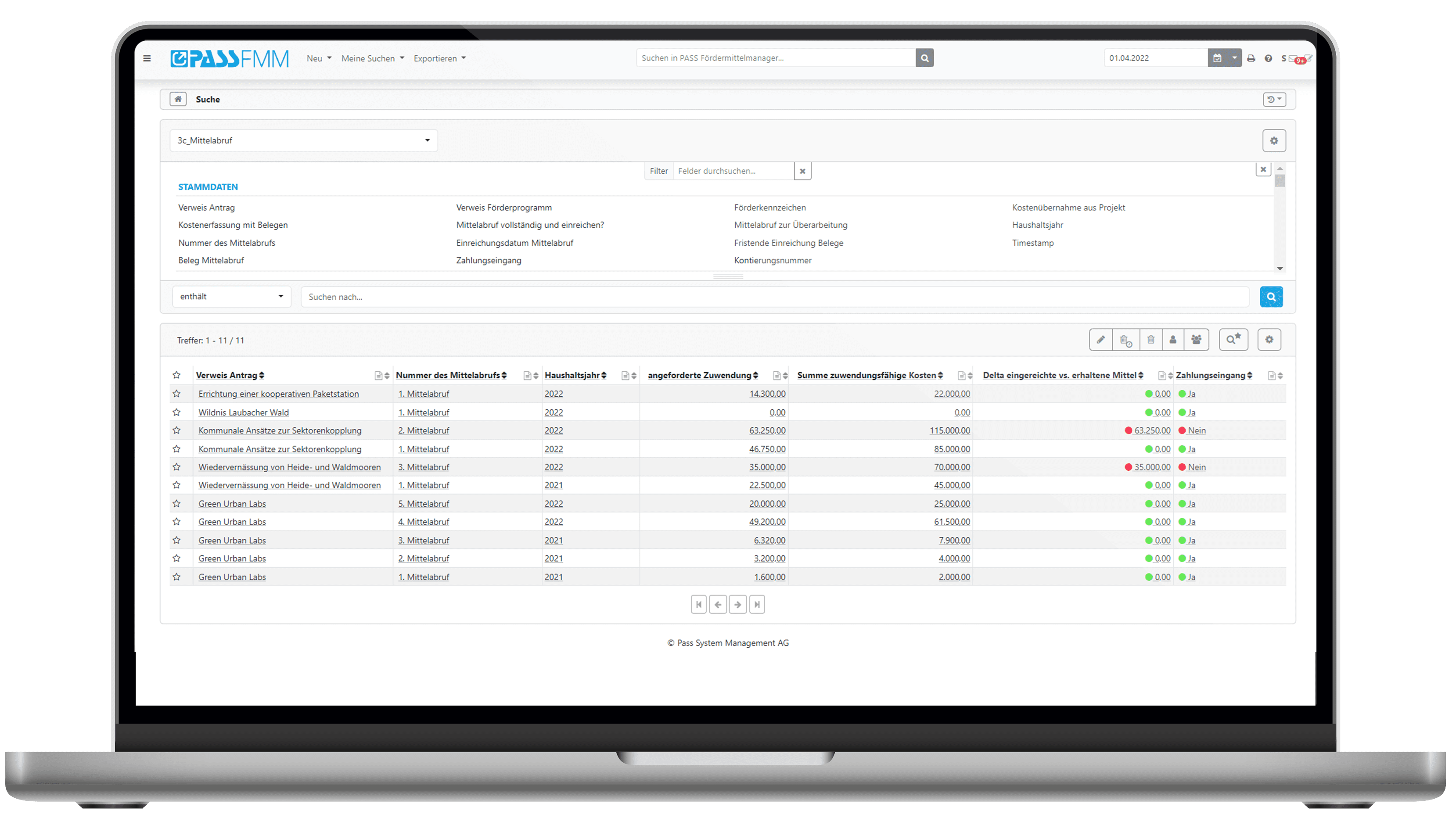Click the pencil edit icon in results toolbar
Image resolution: width=1456 pixels, height=825 pixels.
(x=1100, y=340)
